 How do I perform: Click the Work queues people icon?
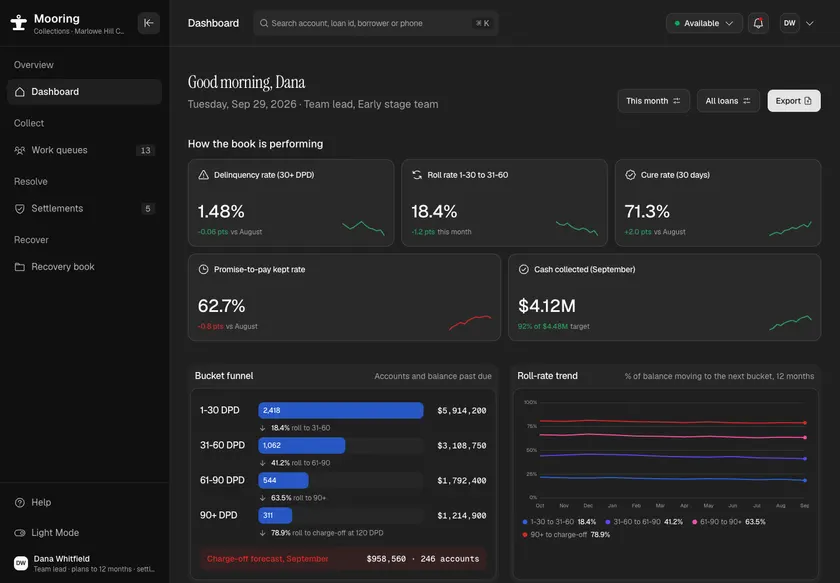pyautogui.click(x=20, y=150)
